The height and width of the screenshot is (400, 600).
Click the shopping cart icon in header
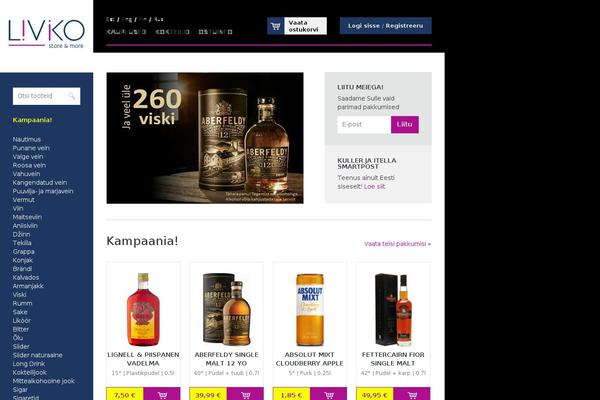[x=276, y=26]
